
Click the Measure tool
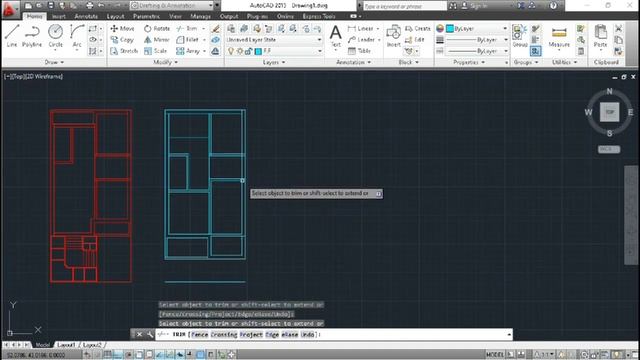click(559, 36)
